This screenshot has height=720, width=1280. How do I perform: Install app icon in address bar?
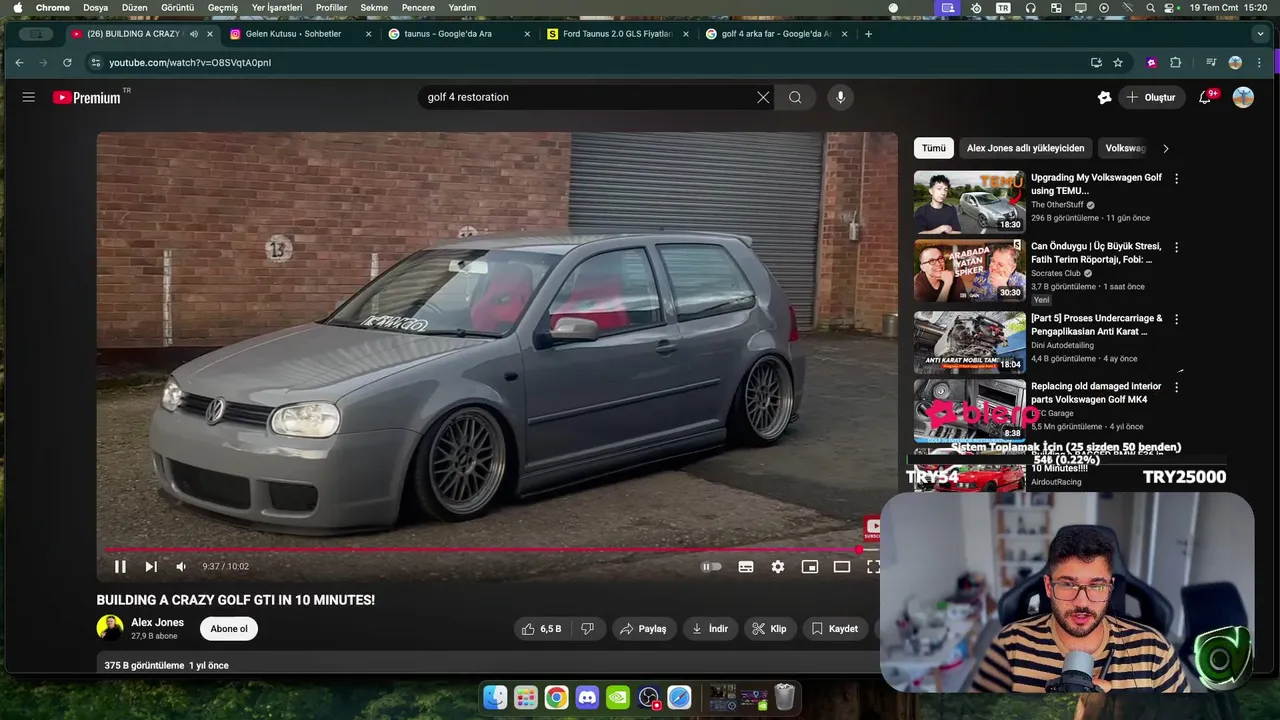(x=1096, y=62)
